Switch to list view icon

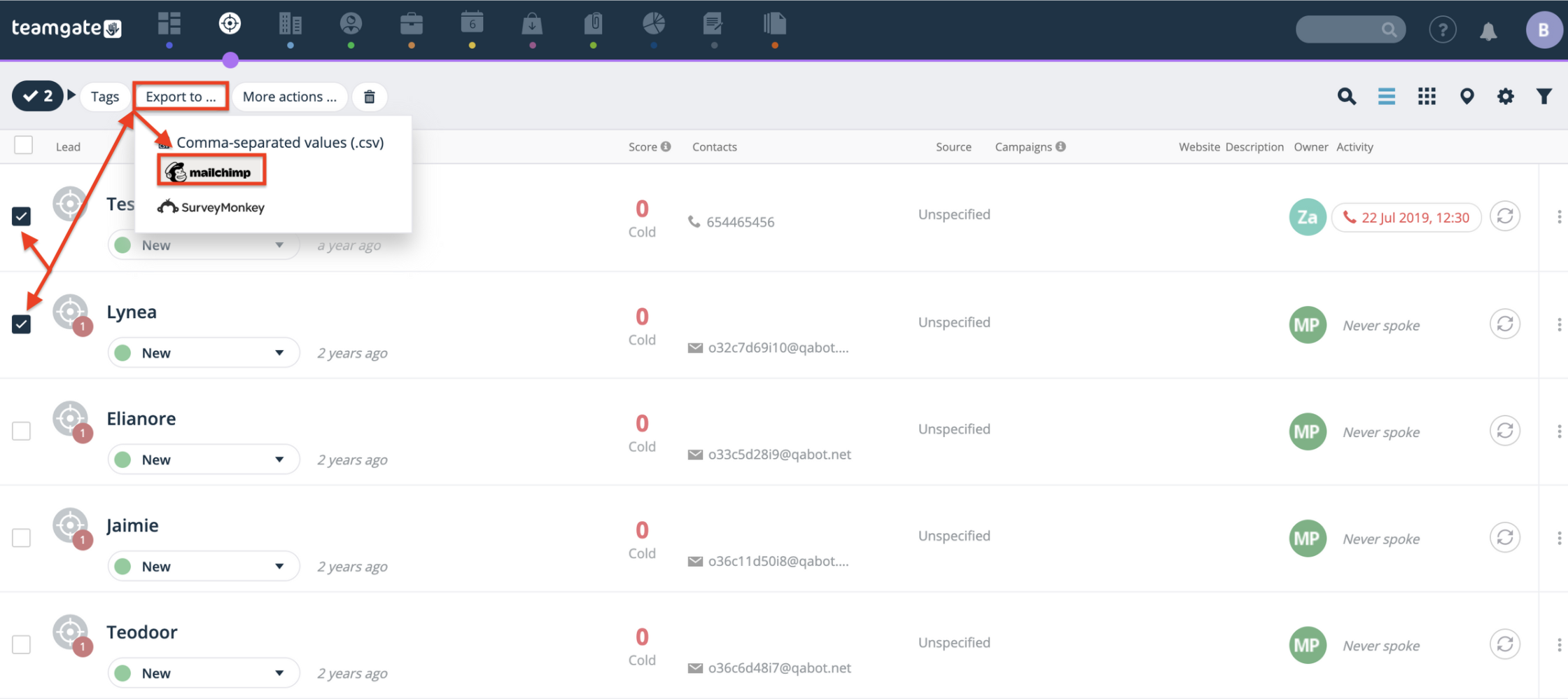tap(1387, 96)
